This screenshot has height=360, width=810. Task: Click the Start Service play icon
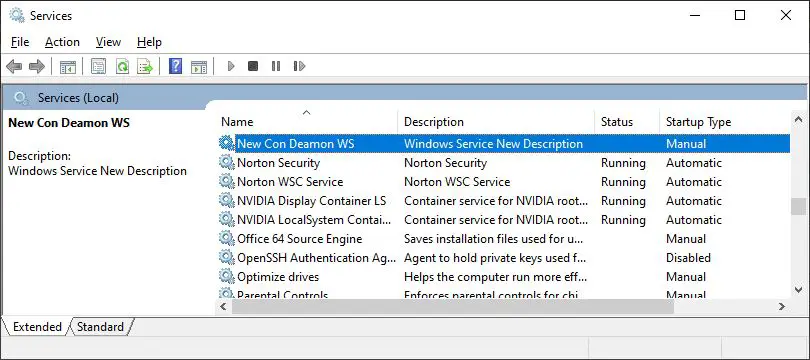(231, 66)
